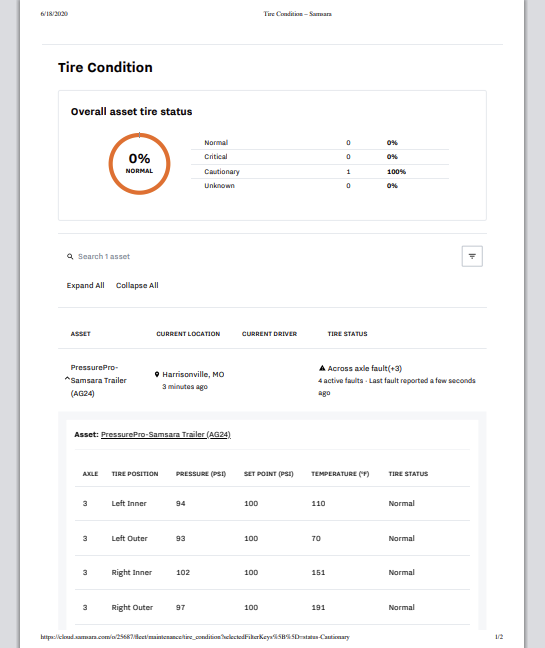The height and width of the screenshot is (648, 545).
Task: Open the filter icon button
Action: (x=472, y=256)
